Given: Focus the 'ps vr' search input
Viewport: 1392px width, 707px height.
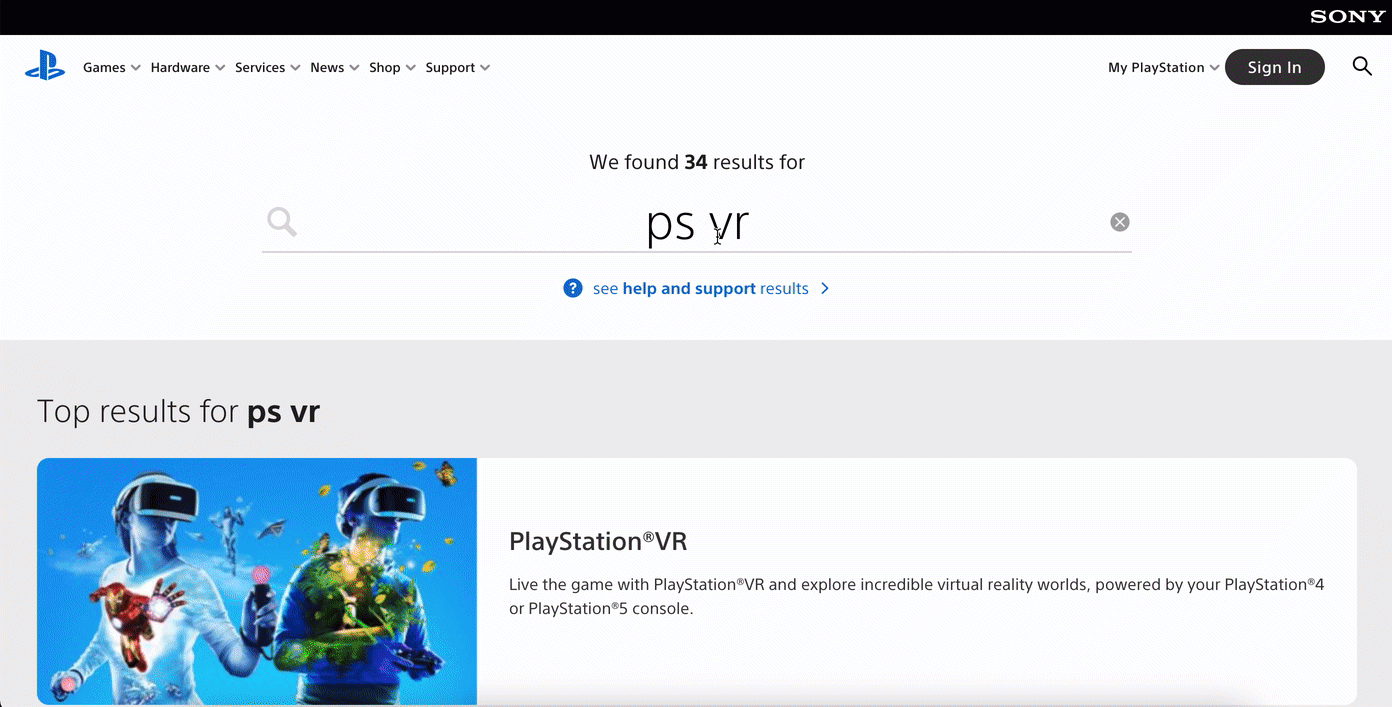Looking at the screenshot, I should 697,223.
